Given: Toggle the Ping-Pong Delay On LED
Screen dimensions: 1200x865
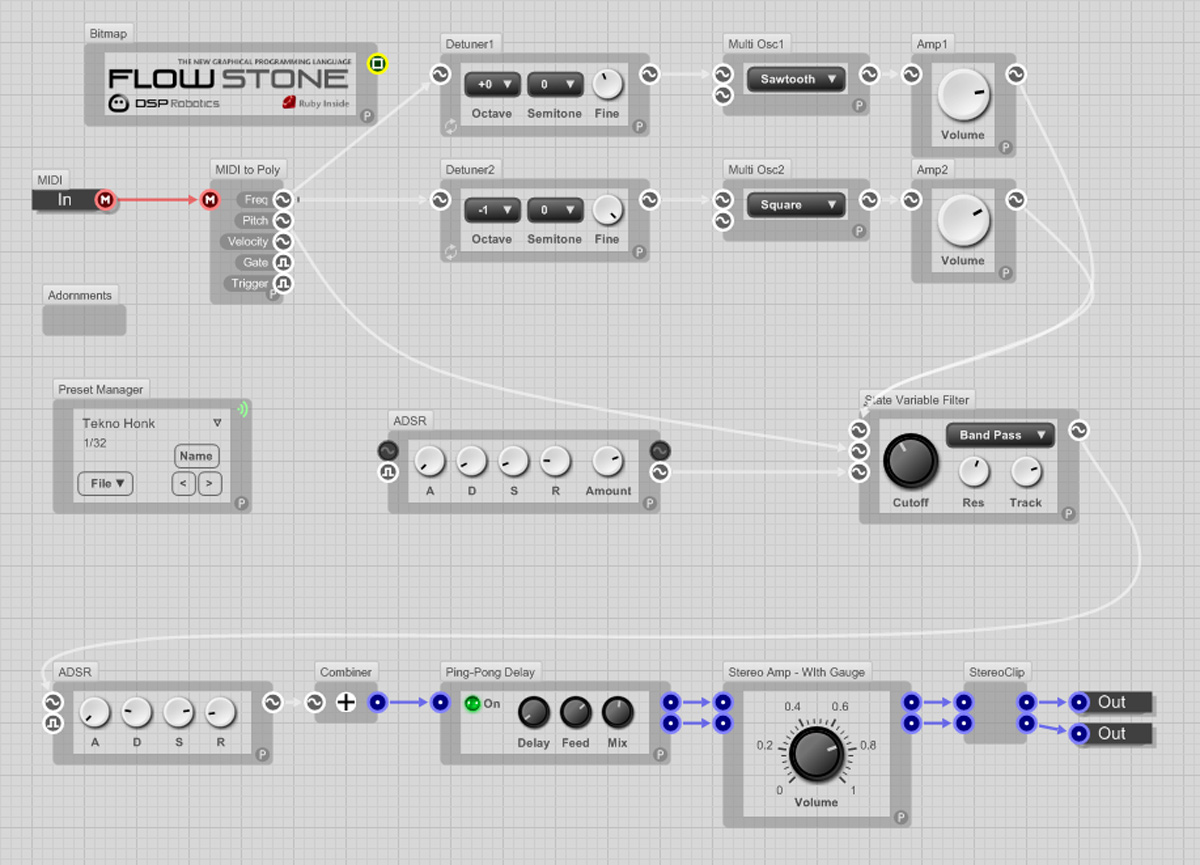Looking at the screenshot, I should (473, 704).
